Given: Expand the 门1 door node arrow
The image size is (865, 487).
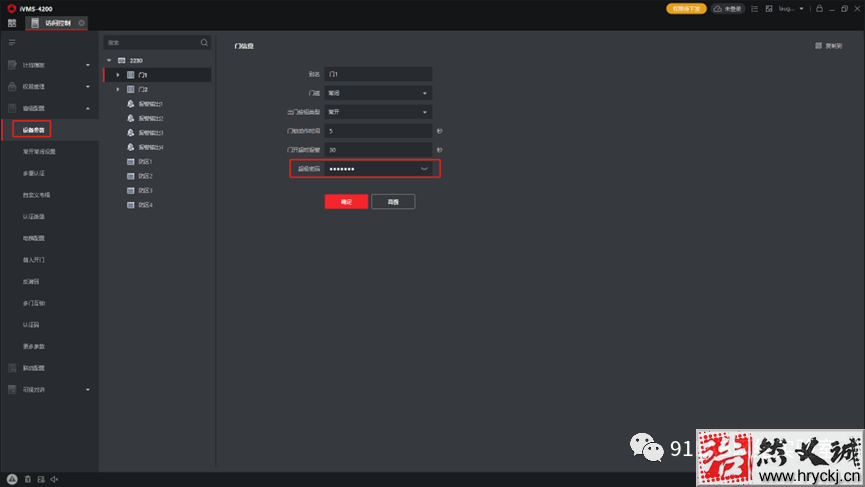Looking at the screenshot, I should (118, 75).
